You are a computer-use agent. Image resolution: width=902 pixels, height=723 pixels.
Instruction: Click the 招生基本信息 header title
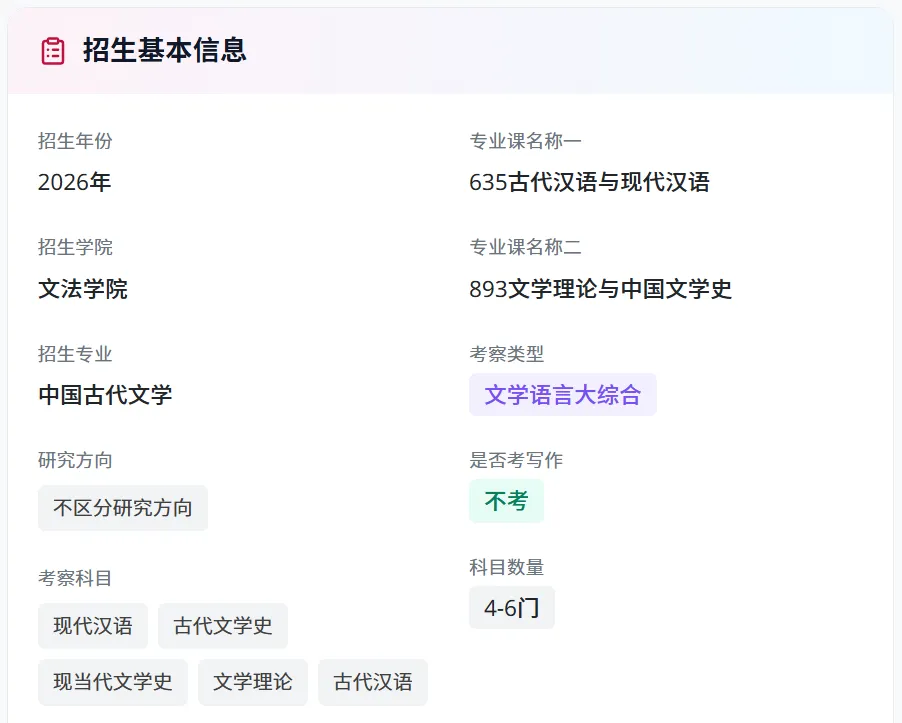point(164,51)
